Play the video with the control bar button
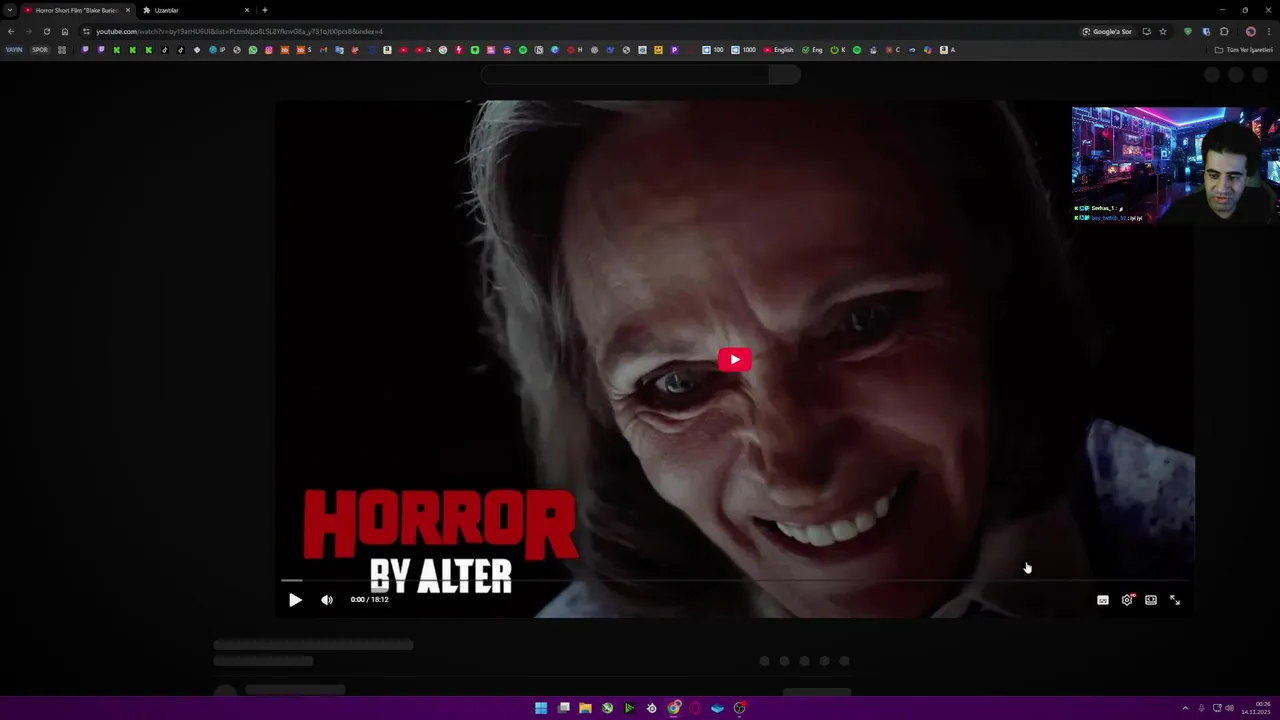Image resolution: width=1280 pixels, height=720 pixels. pos(295,600)
